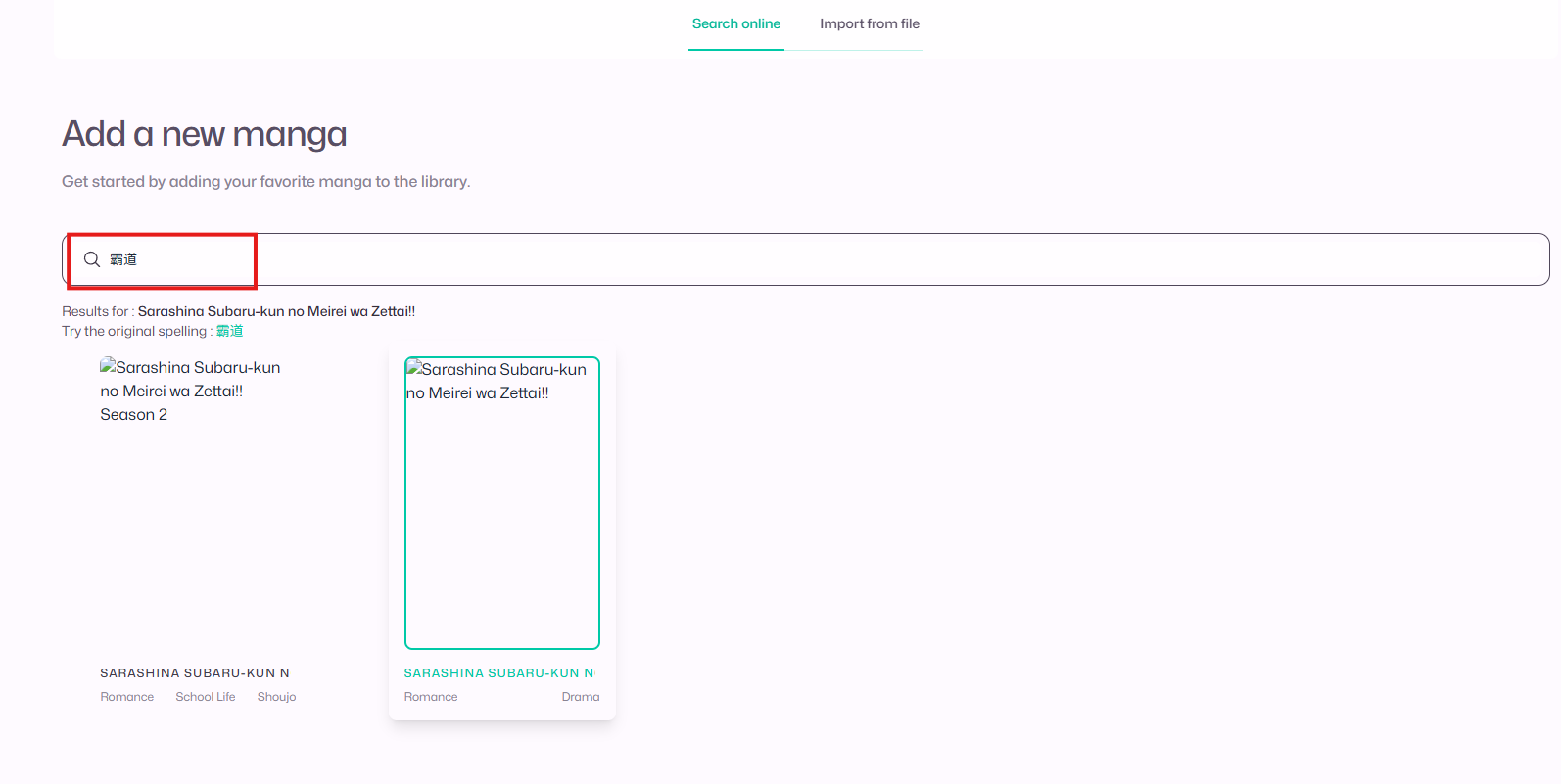Click the original spelling link 霸道
The height and width of the screenshot is (784, 1561).
coord(230,331)
